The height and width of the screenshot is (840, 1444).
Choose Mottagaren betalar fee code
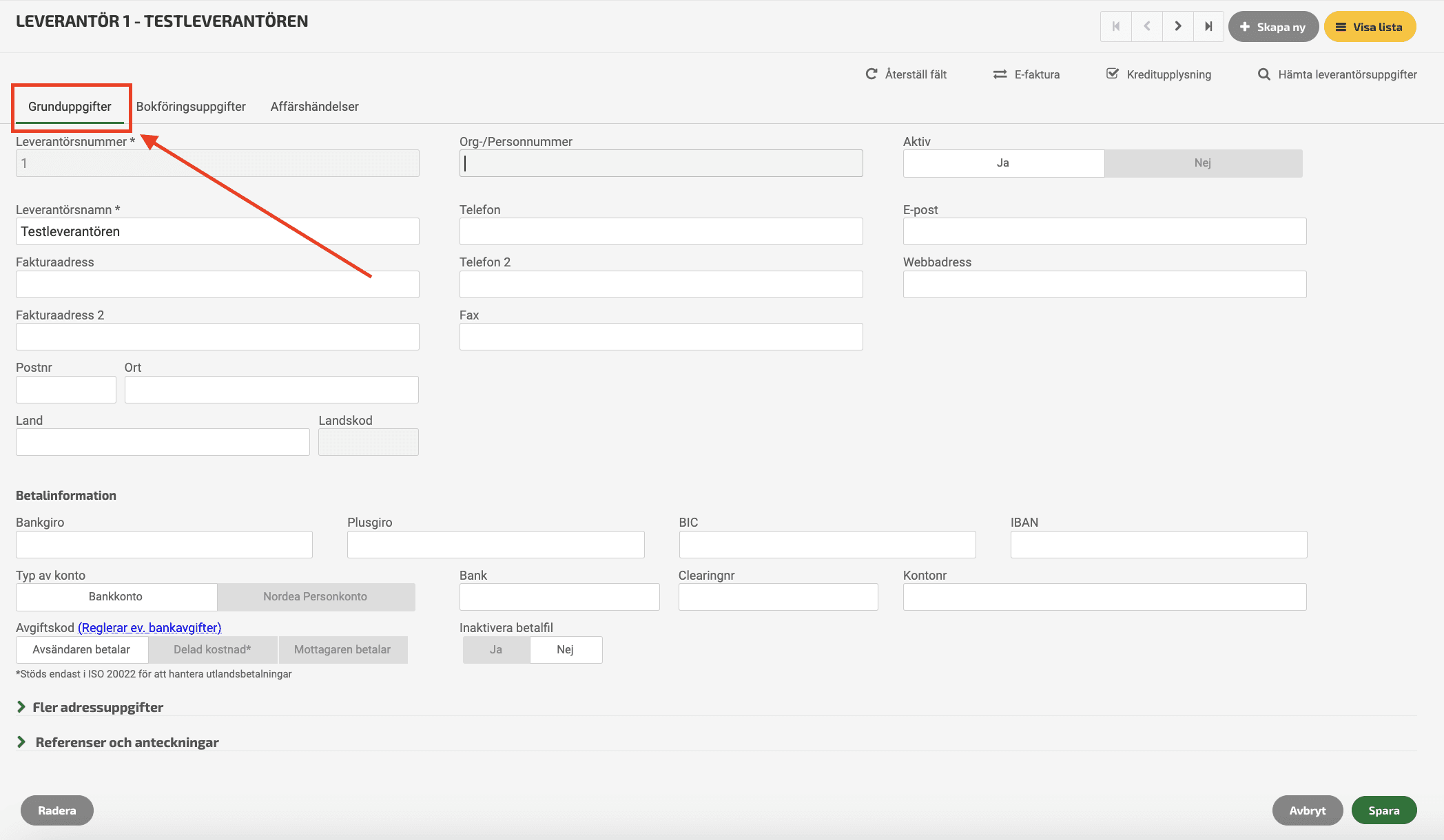click(x=342, y=650)
